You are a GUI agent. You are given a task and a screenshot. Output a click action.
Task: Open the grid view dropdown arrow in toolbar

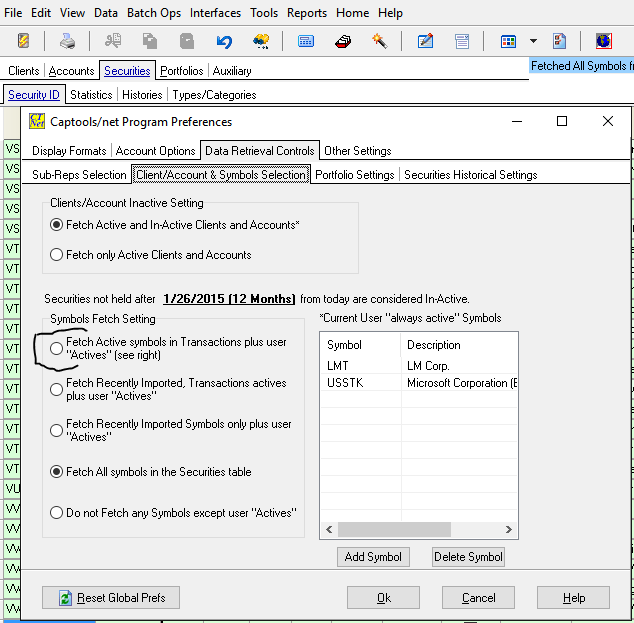[533, 41]
